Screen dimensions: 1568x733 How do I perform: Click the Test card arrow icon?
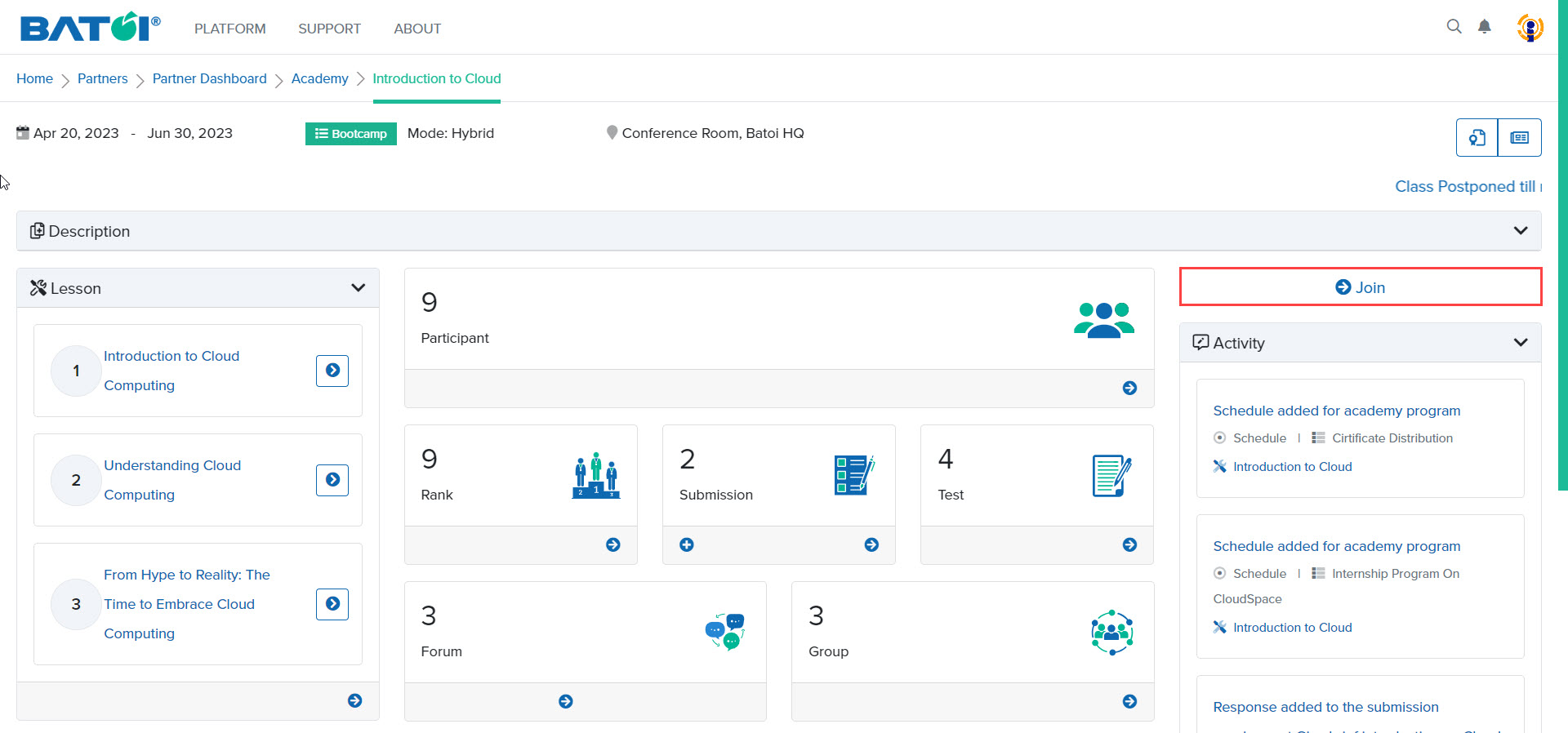[x=1129, y=544]
